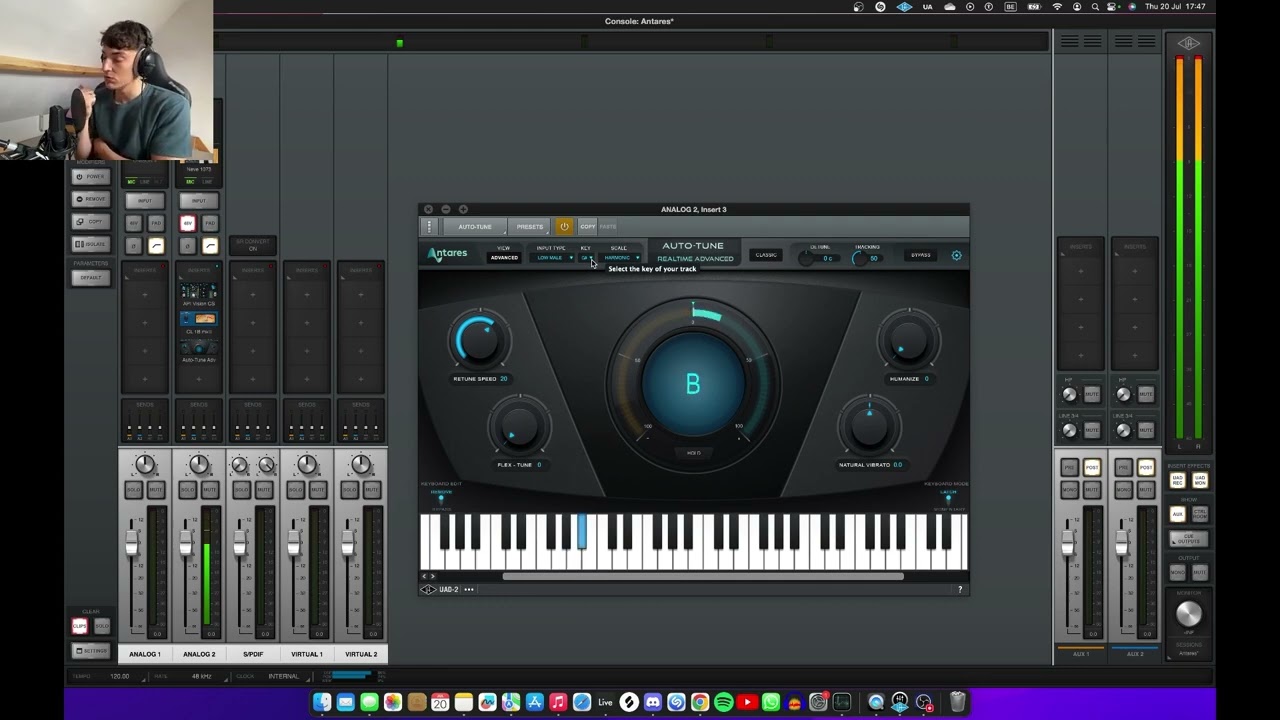Viewport: 1280px width, 720px height.
Task: Add insert in Analog 1 first empty slot
Action: pos(145,294)
